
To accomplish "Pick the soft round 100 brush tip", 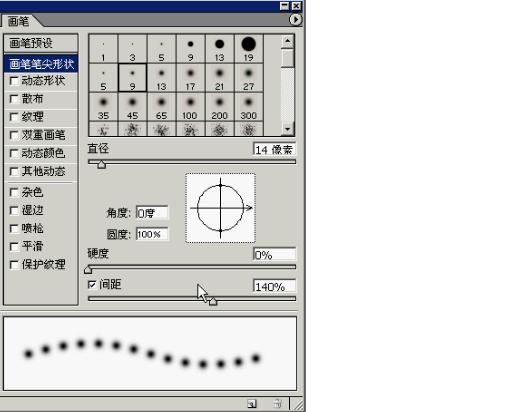I will (x=190, y=107).
